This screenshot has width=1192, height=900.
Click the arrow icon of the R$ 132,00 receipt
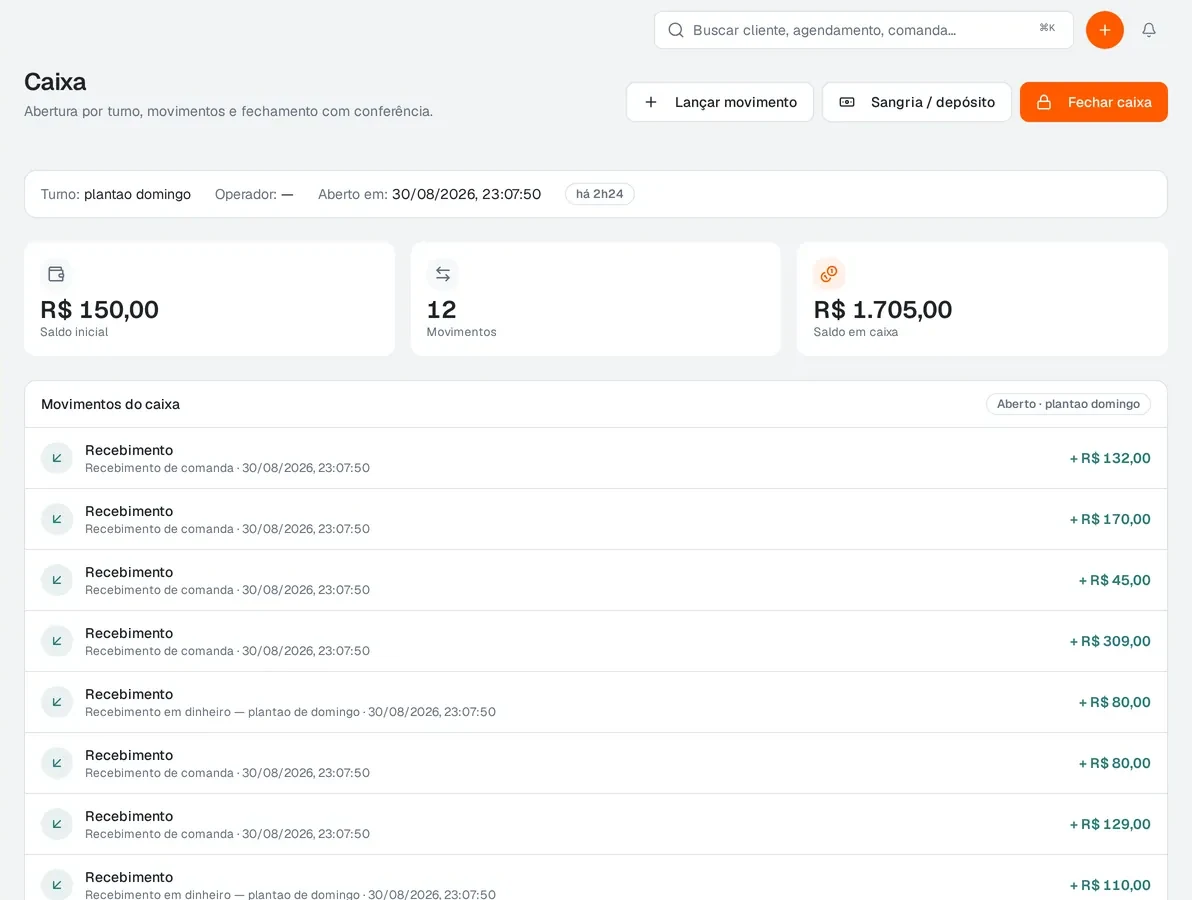pos(56,458)
